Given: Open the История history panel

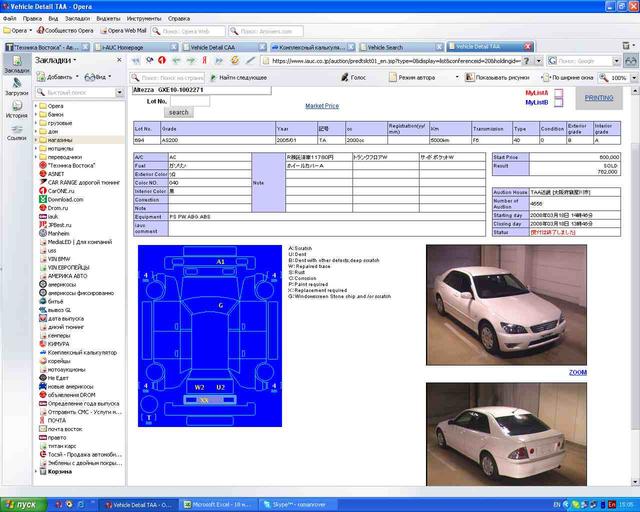Looking at the screenshot, I should coord(17,109).
